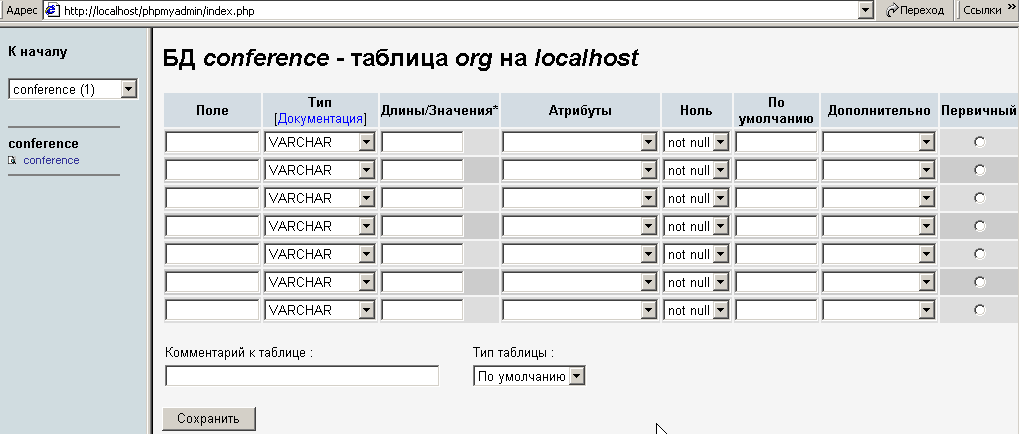
Task: Open the address bar history dropdown
Action: click(x=865, y=10)
